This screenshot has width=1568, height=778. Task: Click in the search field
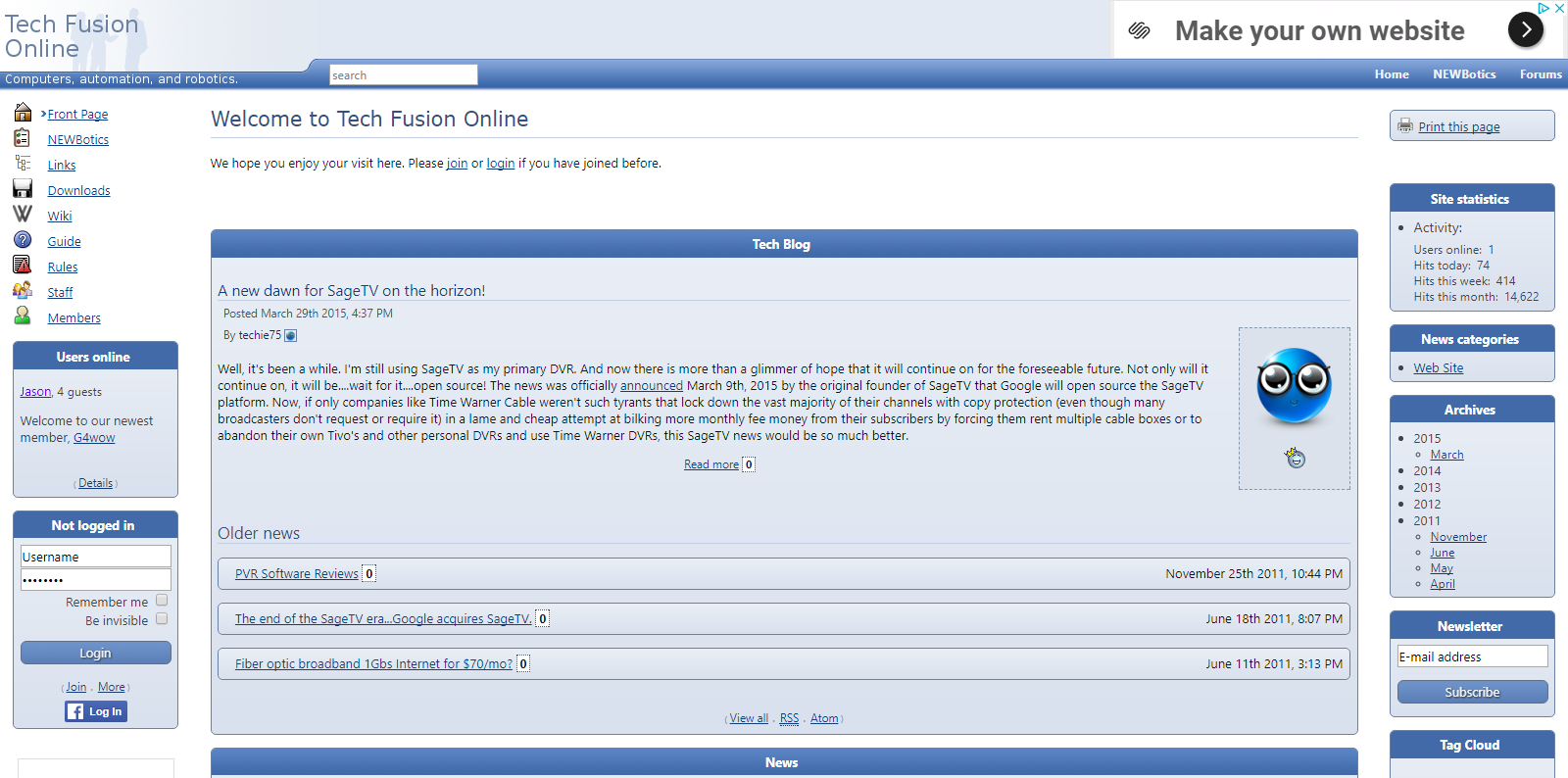pos(403,75)
